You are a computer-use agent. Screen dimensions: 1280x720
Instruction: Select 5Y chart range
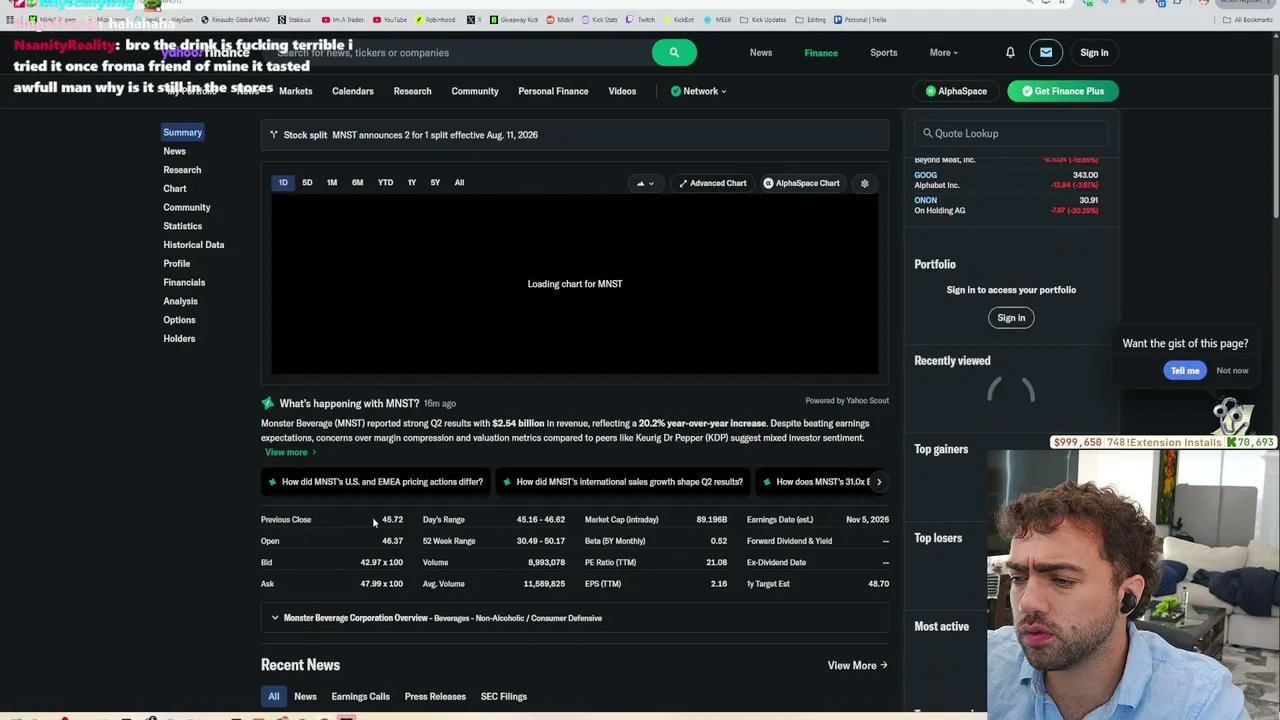(x=435, y=183)
